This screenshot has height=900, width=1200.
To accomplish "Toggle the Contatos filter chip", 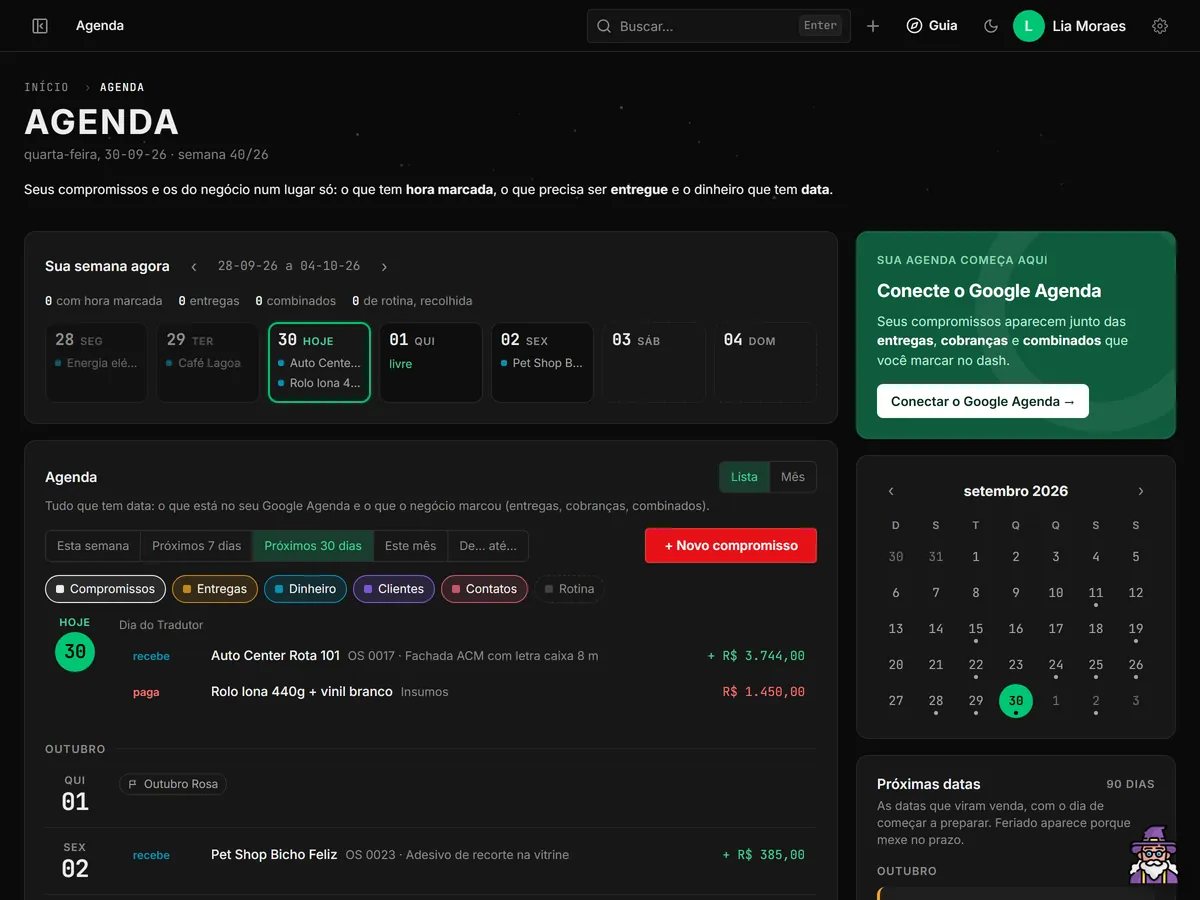I will (484, 589).
